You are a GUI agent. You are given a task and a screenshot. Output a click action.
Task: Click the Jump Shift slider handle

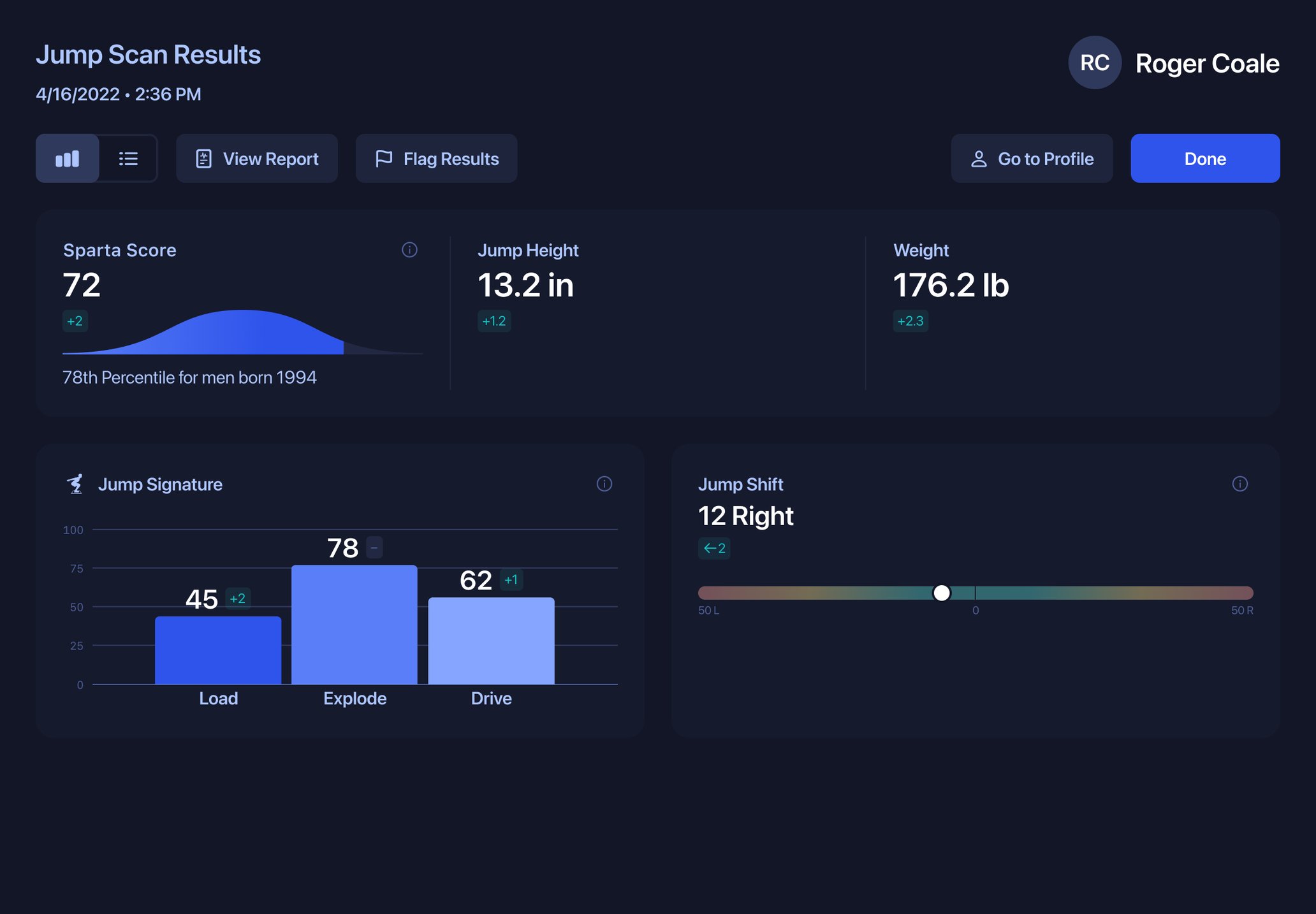click(x=941, y=593)
